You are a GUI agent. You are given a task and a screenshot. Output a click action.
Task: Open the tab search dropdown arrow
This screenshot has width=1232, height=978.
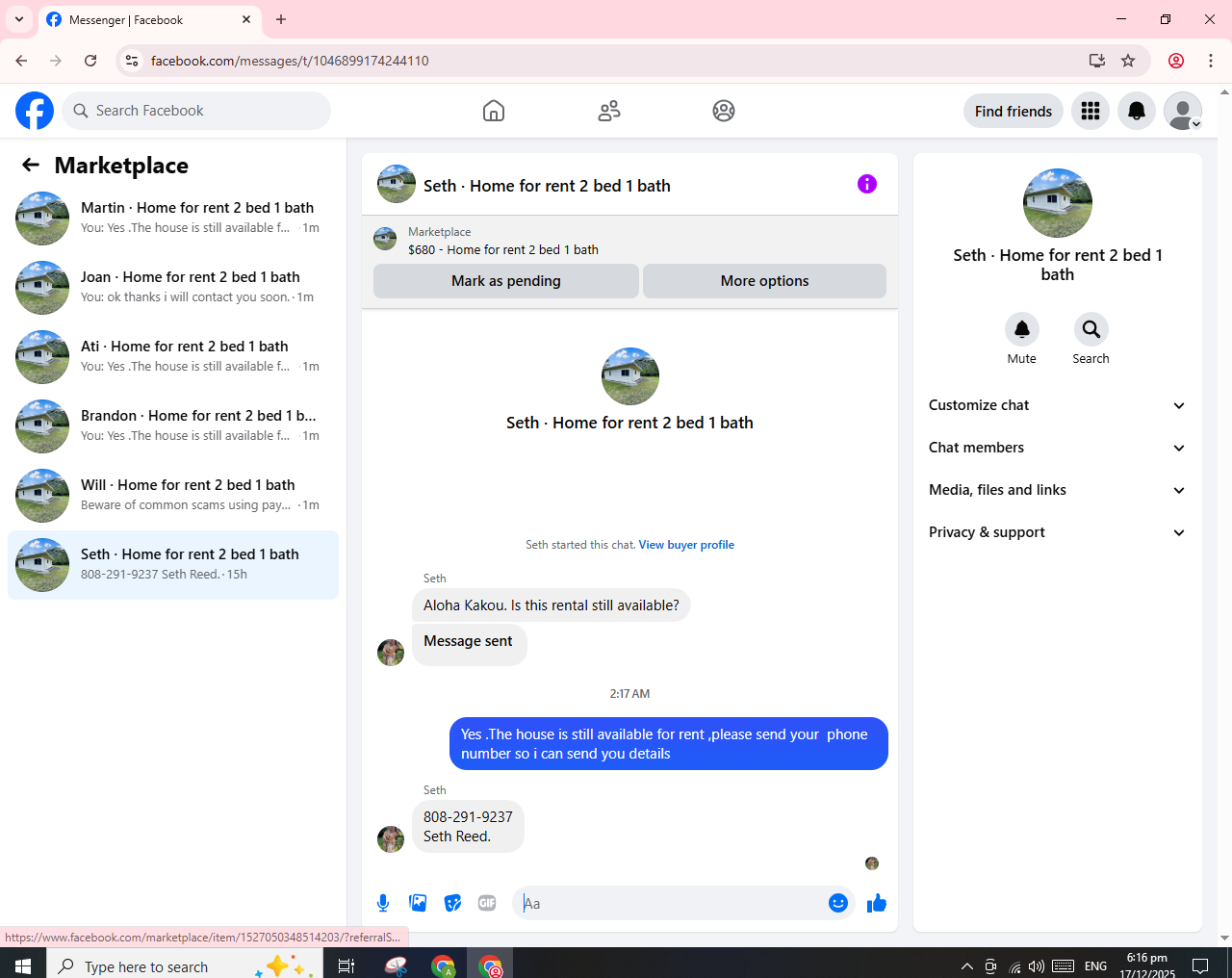click(19, 19)
